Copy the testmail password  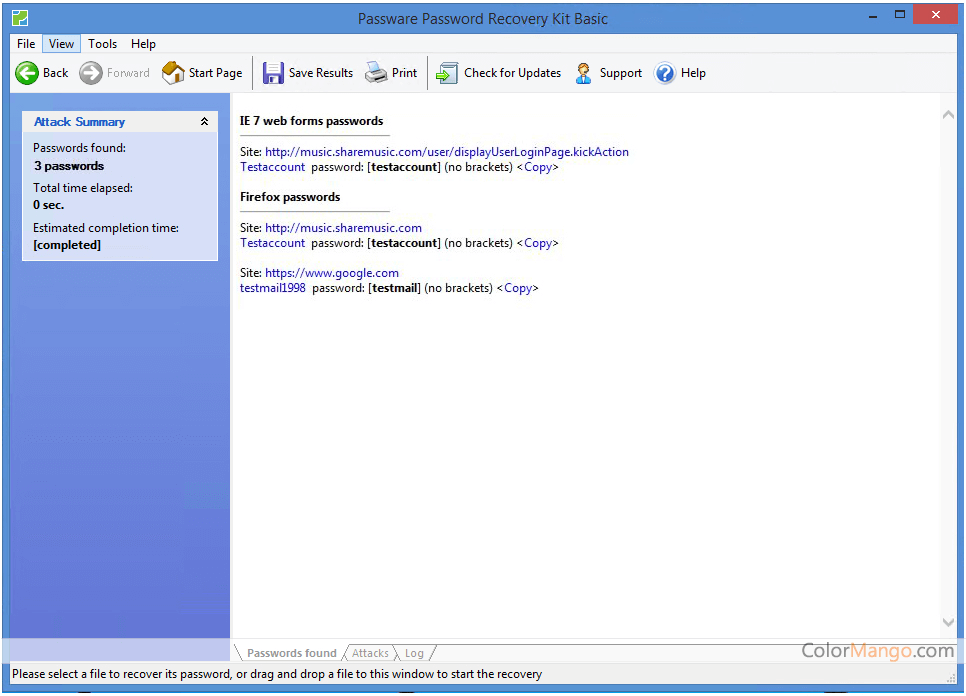click(518, 288)
